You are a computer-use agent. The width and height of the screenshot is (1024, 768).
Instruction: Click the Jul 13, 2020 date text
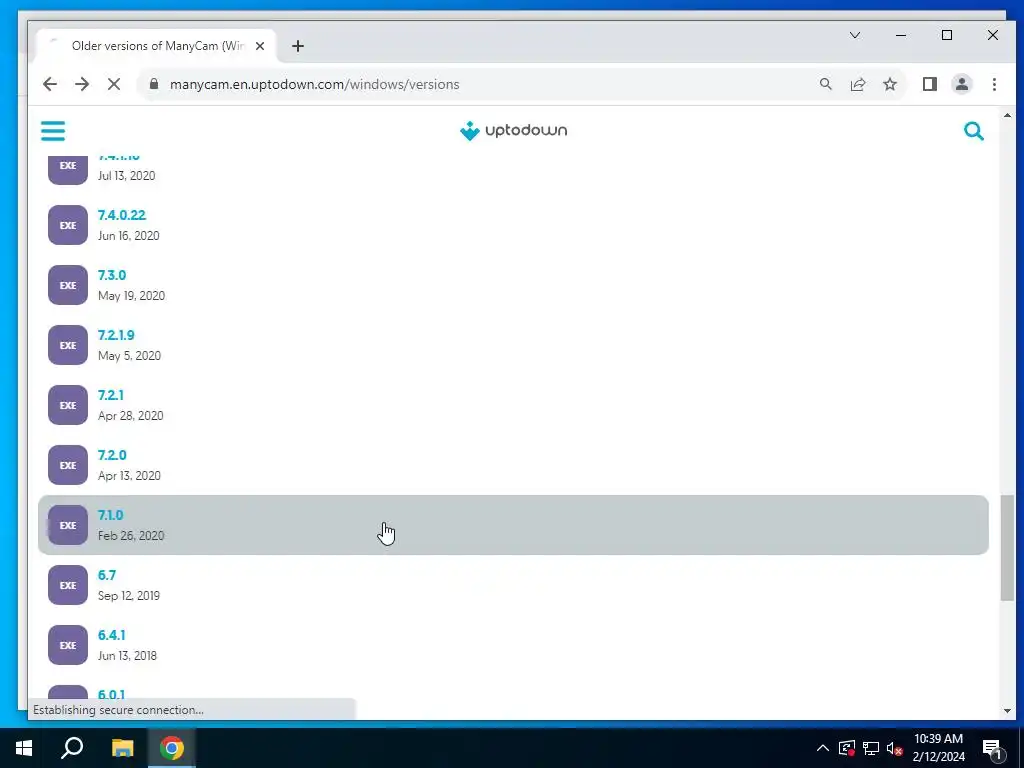click(x=127, y=176)
